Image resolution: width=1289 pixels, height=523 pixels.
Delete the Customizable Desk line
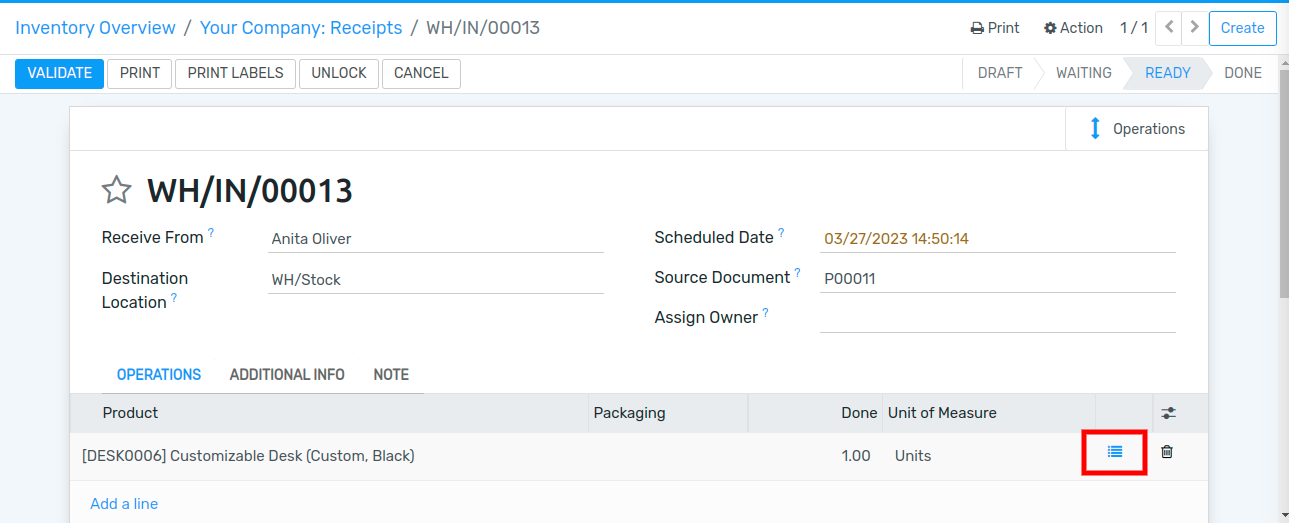click(x=1166, y=452)
